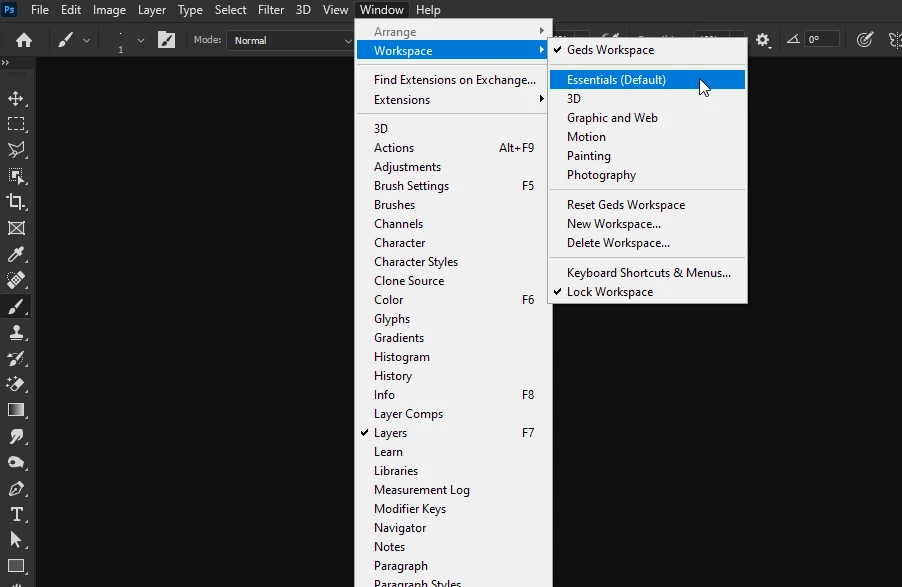902x587 pixels.
Task: Select the Crop tool
Action: pos(16,202)
